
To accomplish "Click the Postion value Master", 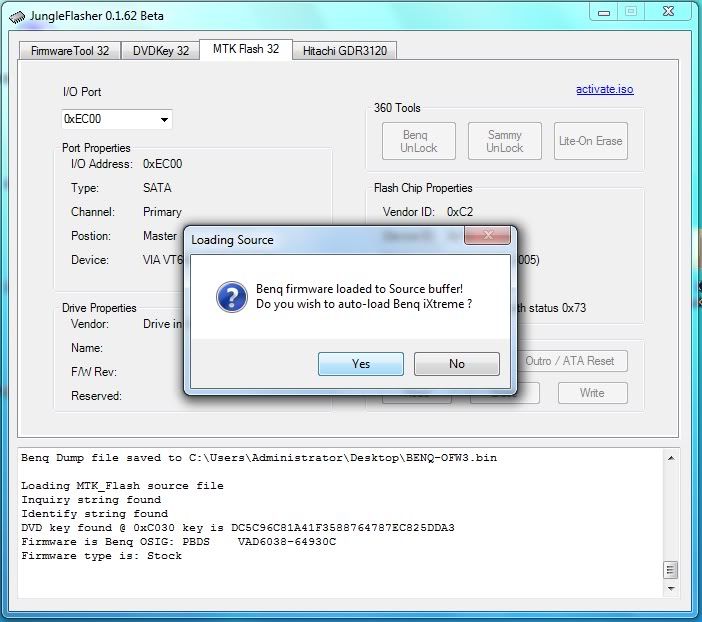I will pos(160,236).
